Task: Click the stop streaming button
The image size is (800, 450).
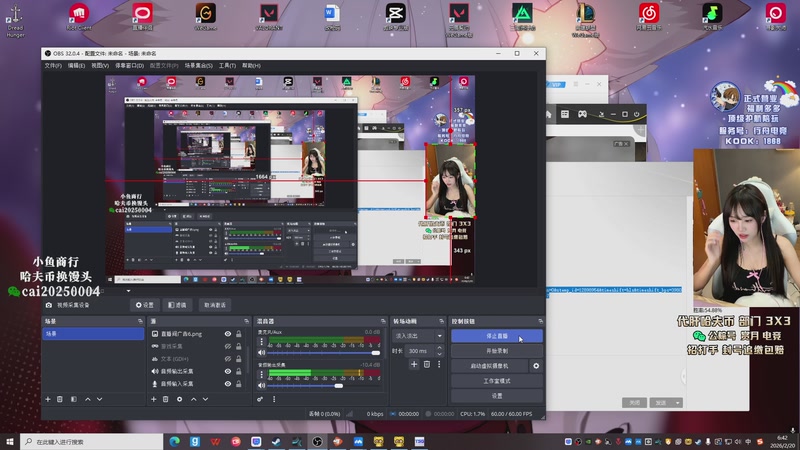Action: [x=496, y=336]
